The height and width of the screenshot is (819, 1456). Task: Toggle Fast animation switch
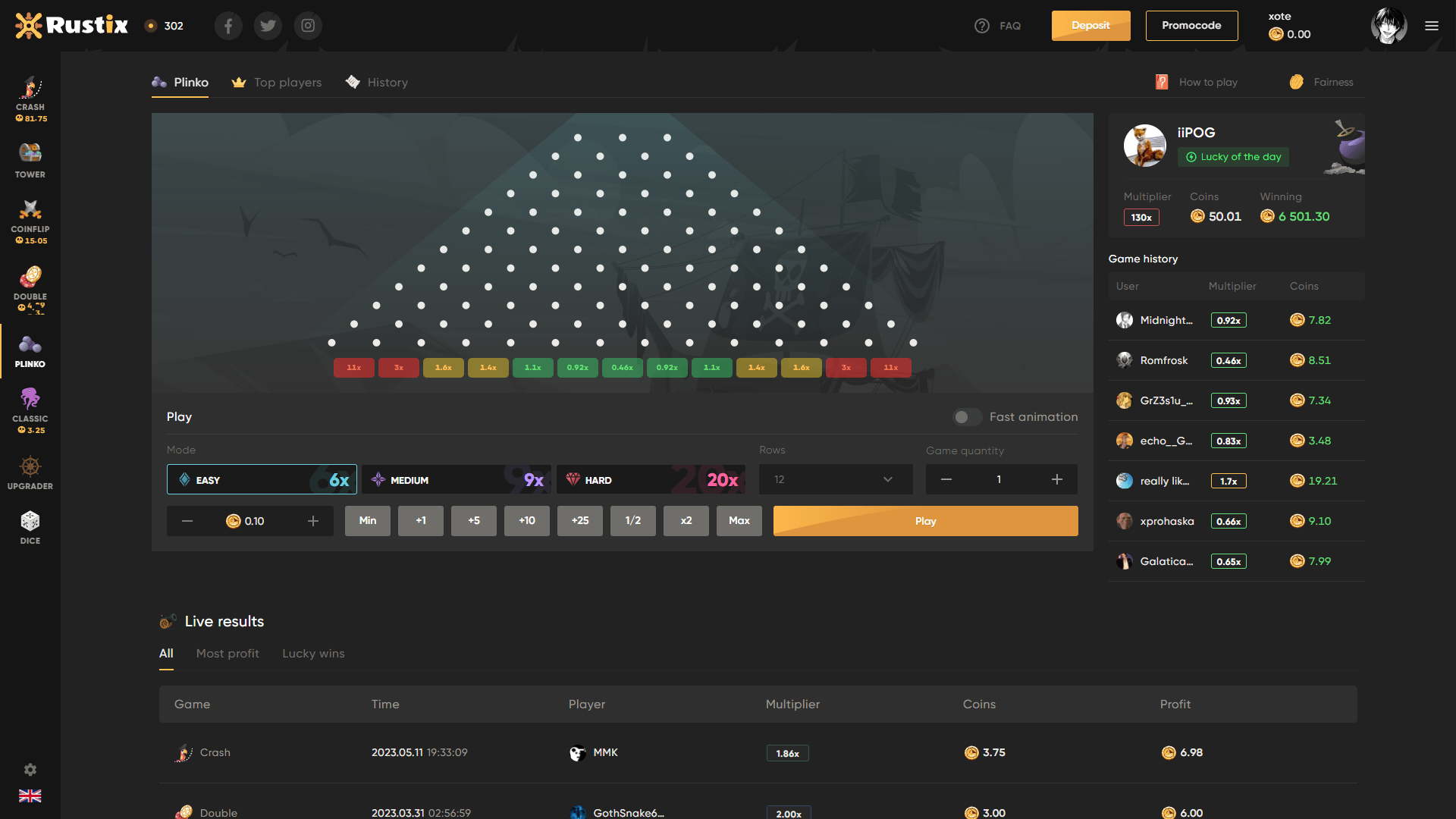click(x=967, y=417)
